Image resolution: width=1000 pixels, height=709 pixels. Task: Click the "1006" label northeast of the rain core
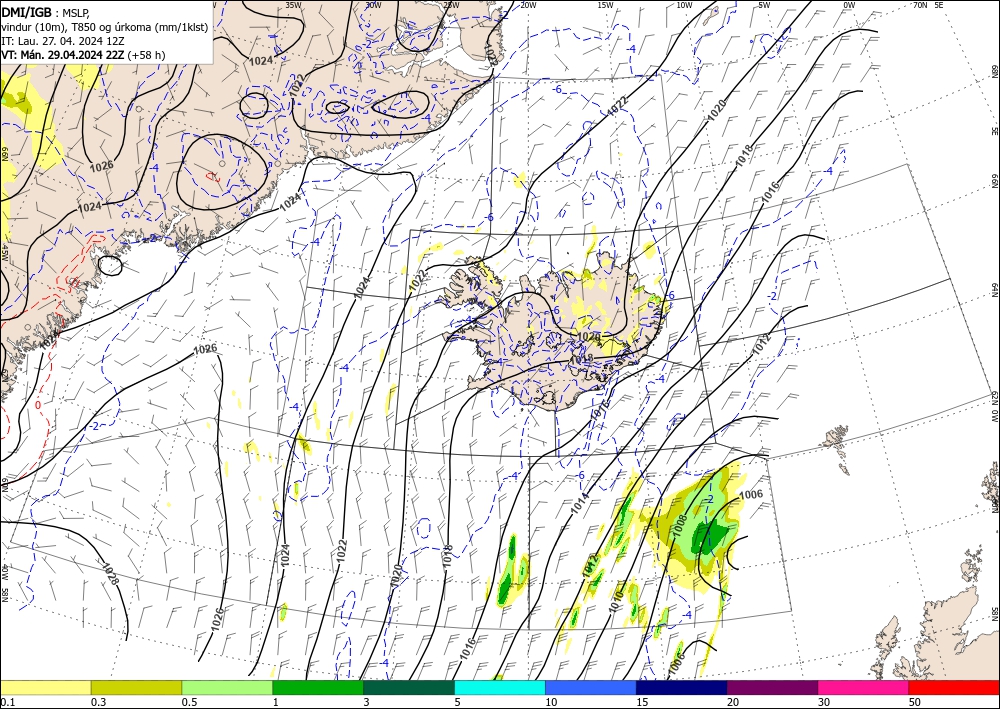[x=751, y=494]
